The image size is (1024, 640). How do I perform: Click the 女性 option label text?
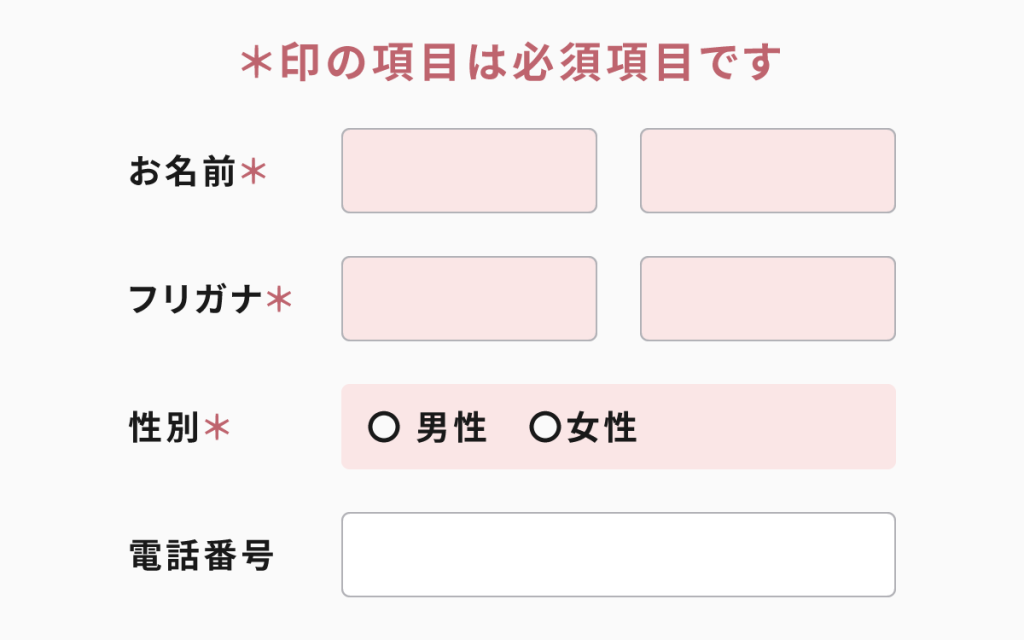[602, 428]
